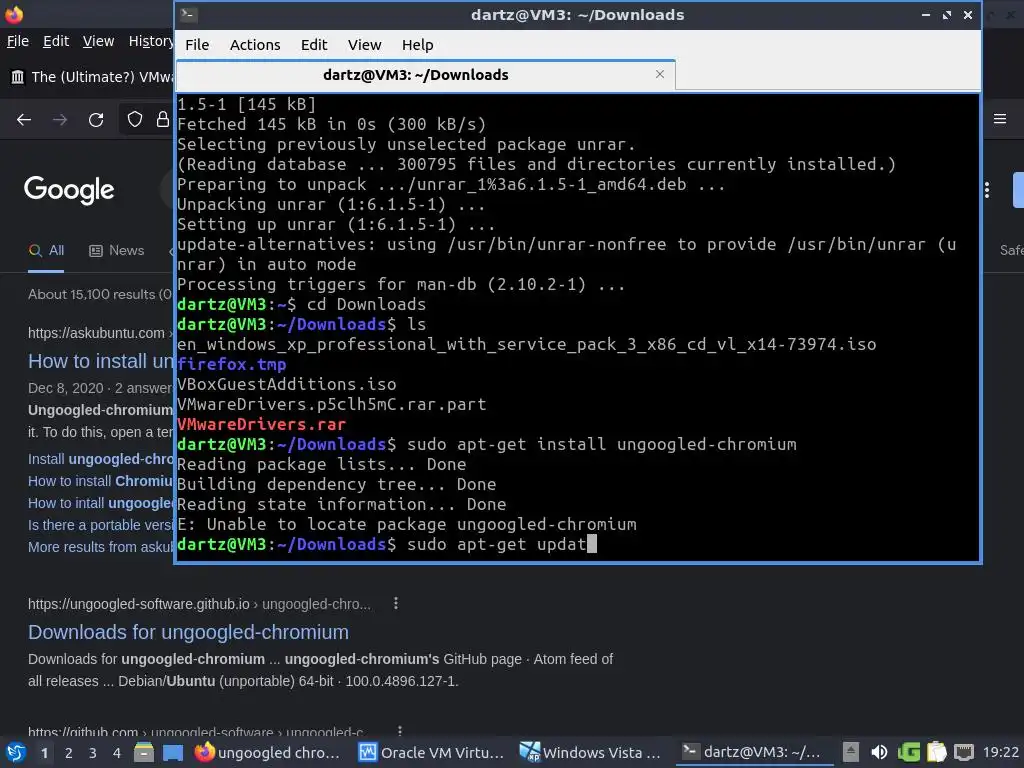
Task: Open Google three-dot options menu
Action: tap(987, 190)
